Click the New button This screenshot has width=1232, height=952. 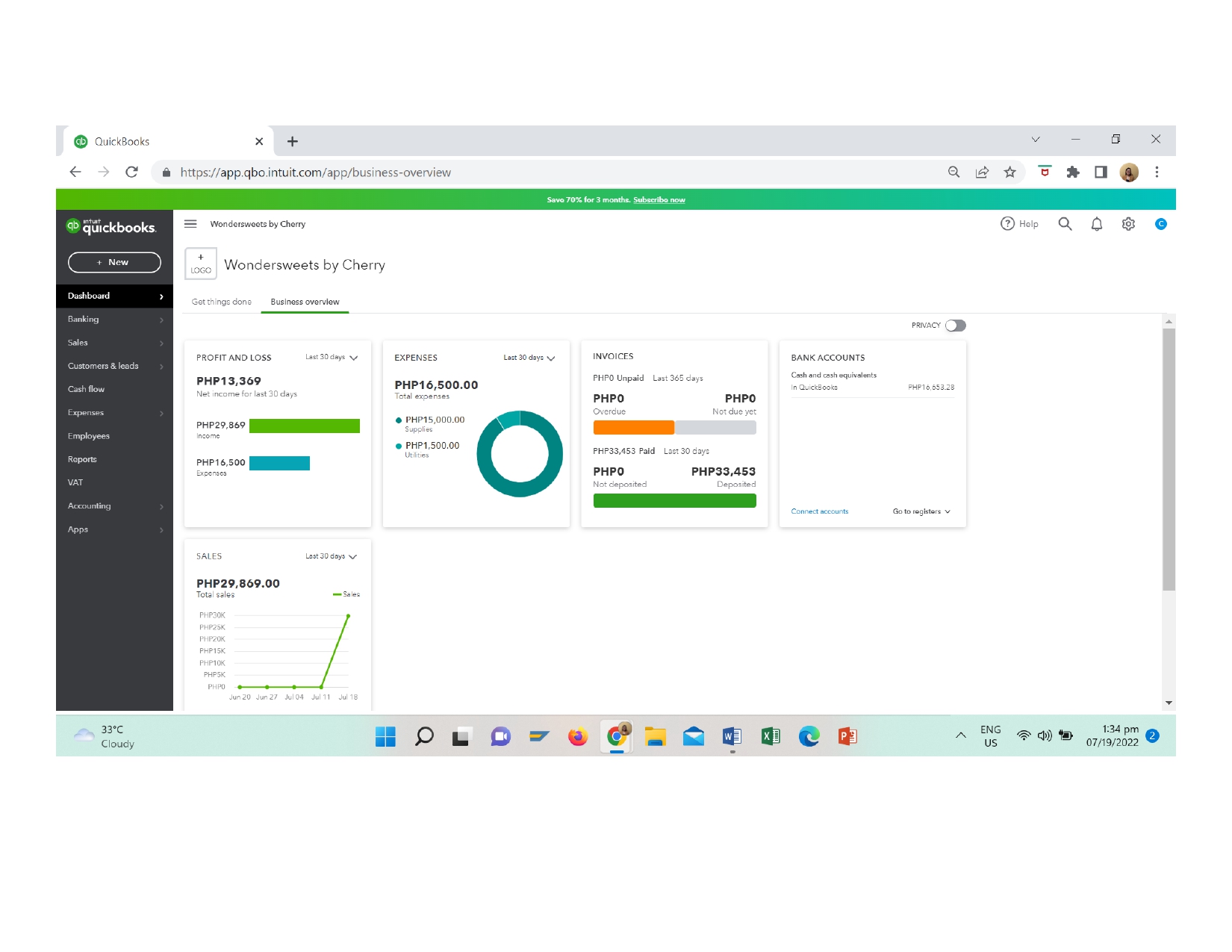(x=114, y=262)
